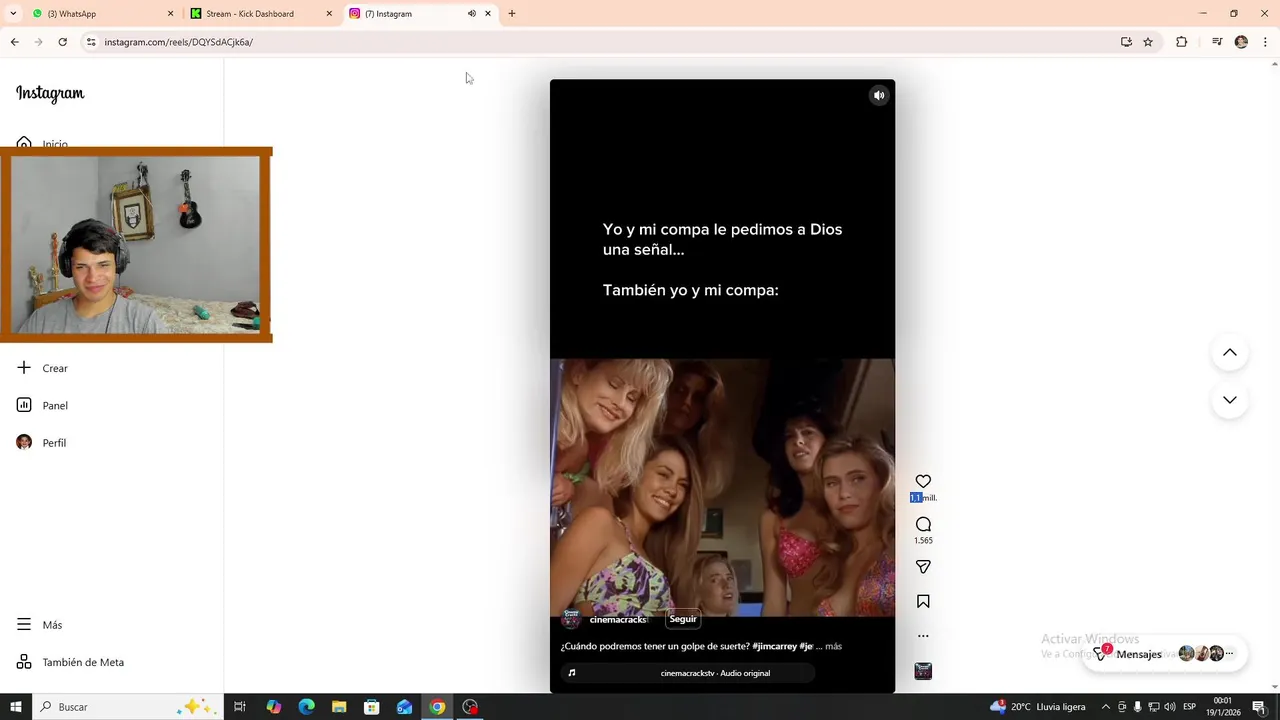The height and width of the screenshot is (720, 1280).
Task: Reload the Instagram page
Action: click(x=62, y=42)
